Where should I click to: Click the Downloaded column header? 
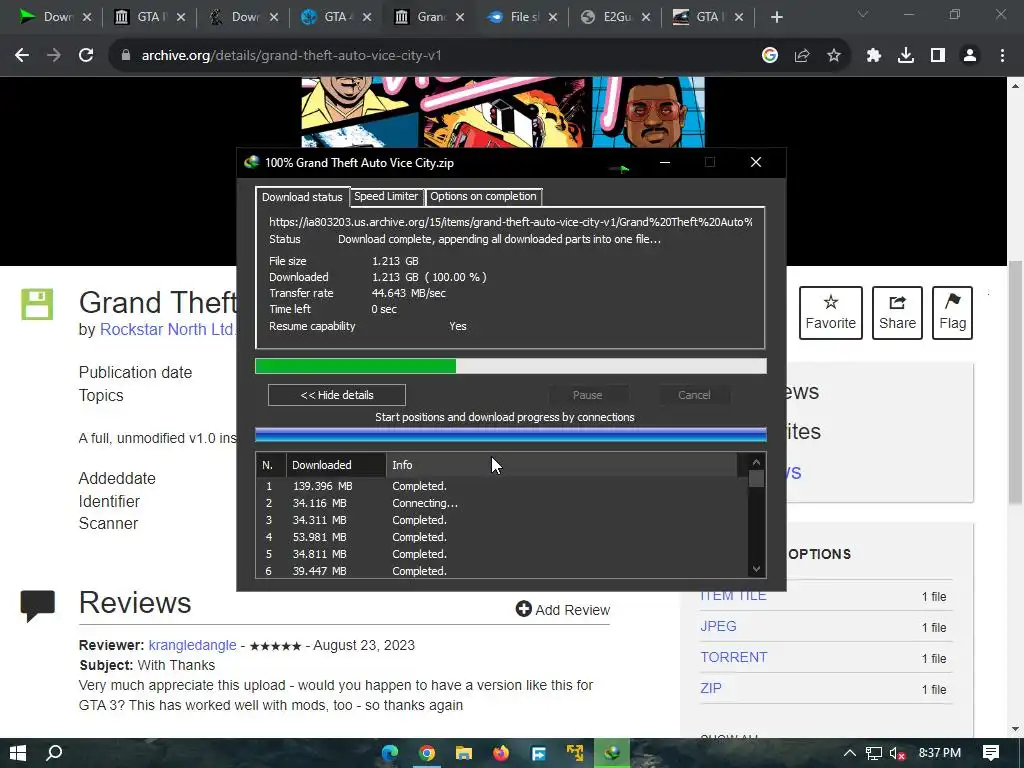click(x=336, y=465)
